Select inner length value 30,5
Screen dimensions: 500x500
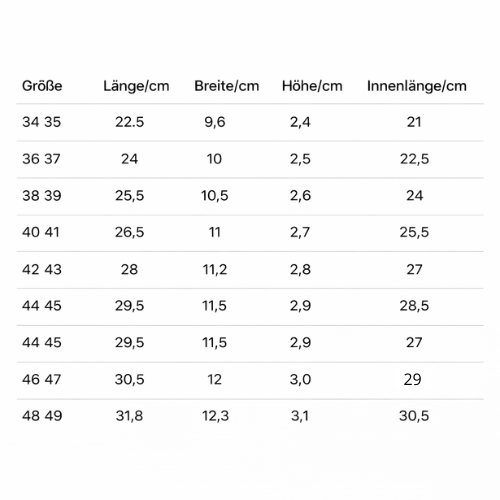pyautogui.click(x=414, y=416)
